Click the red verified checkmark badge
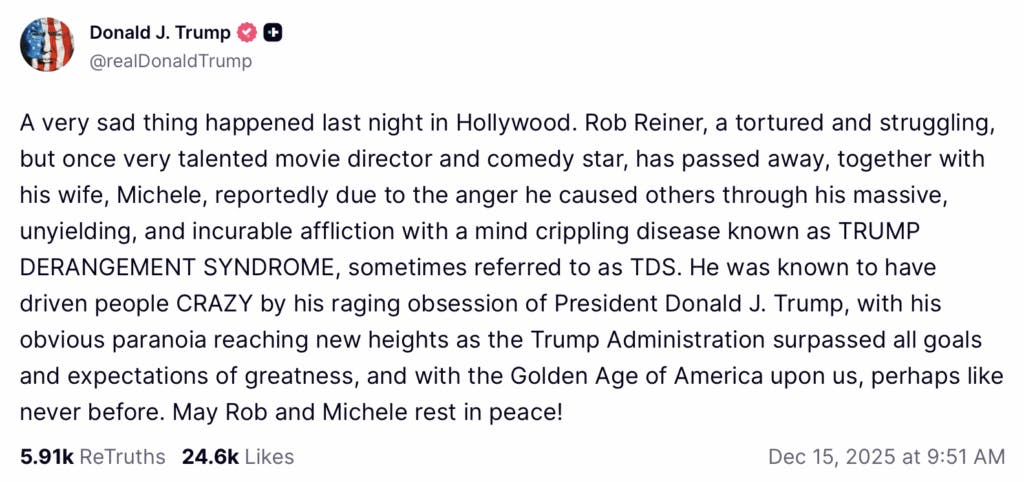 [247, 33]
